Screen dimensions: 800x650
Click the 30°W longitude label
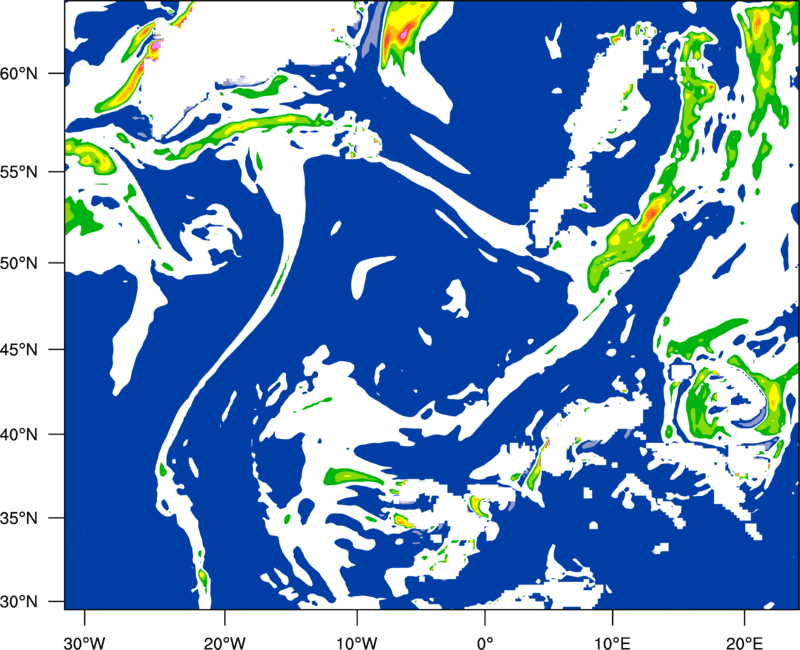(84, 643)
